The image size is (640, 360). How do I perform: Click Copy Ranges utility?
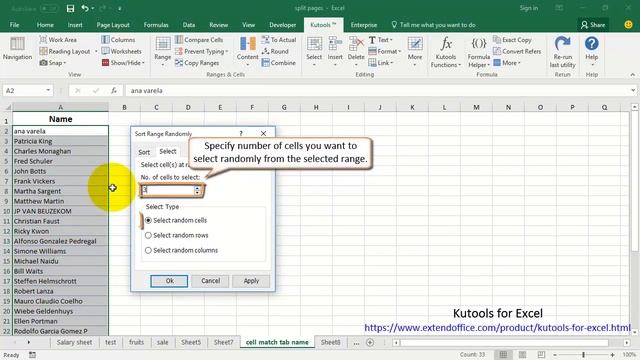(197, 63)
